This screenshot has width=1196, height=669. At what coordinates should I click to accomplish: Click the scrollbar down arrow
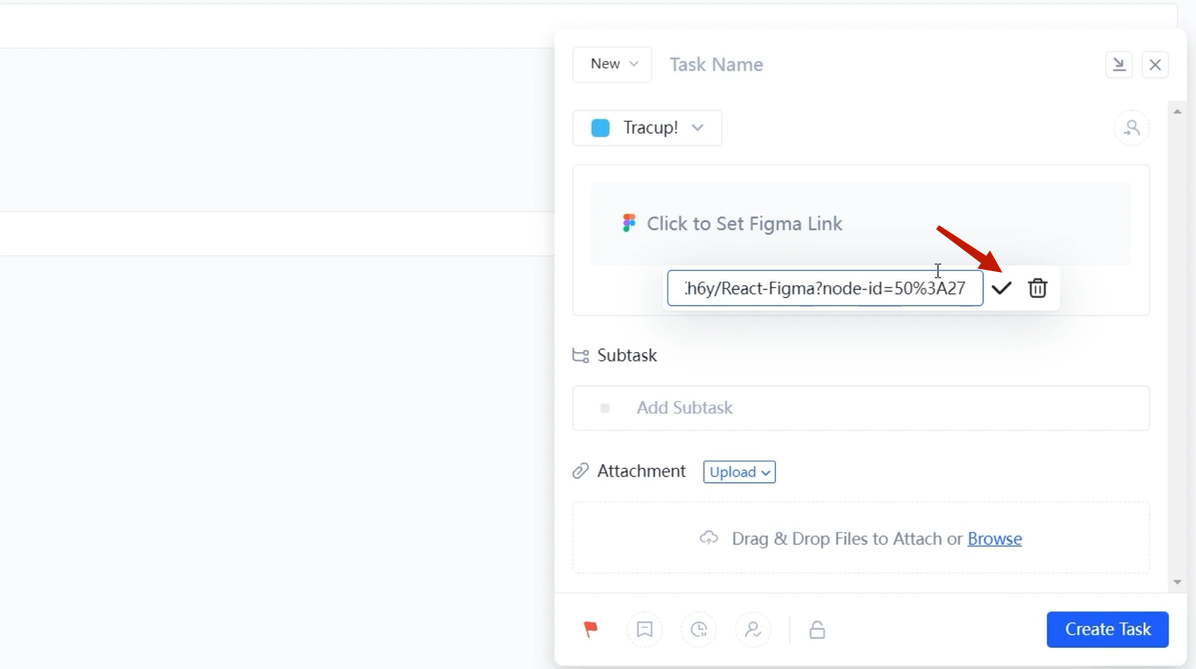(x=1177, y=582)
